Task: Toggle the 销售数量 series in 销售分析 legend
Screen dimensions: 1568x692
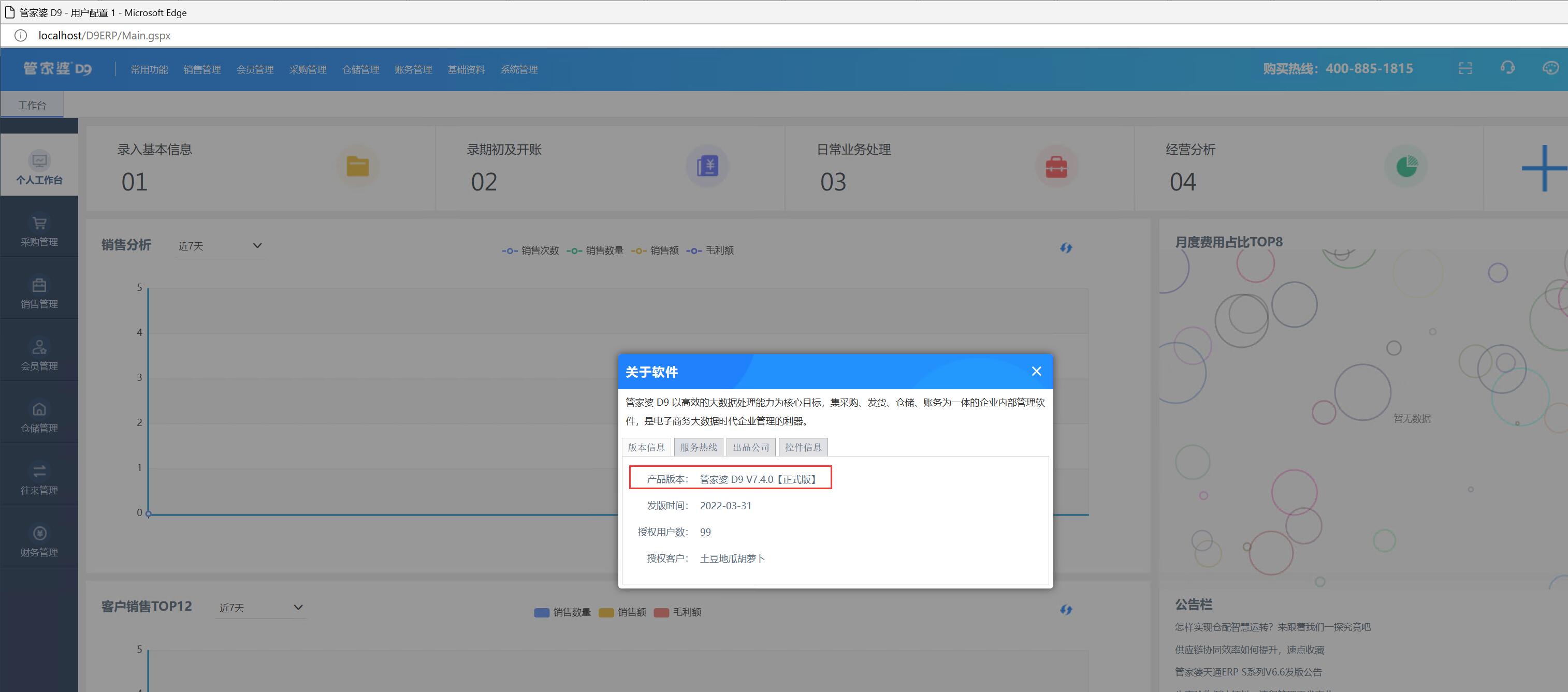Action: click(x=594, y=250)
